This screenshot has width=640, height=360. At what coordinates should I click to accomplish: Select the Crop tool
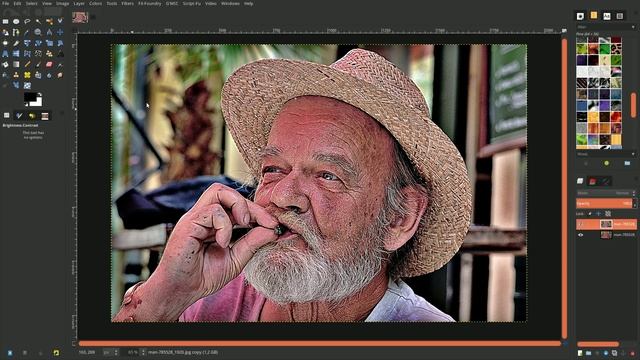tap(16, 43)
